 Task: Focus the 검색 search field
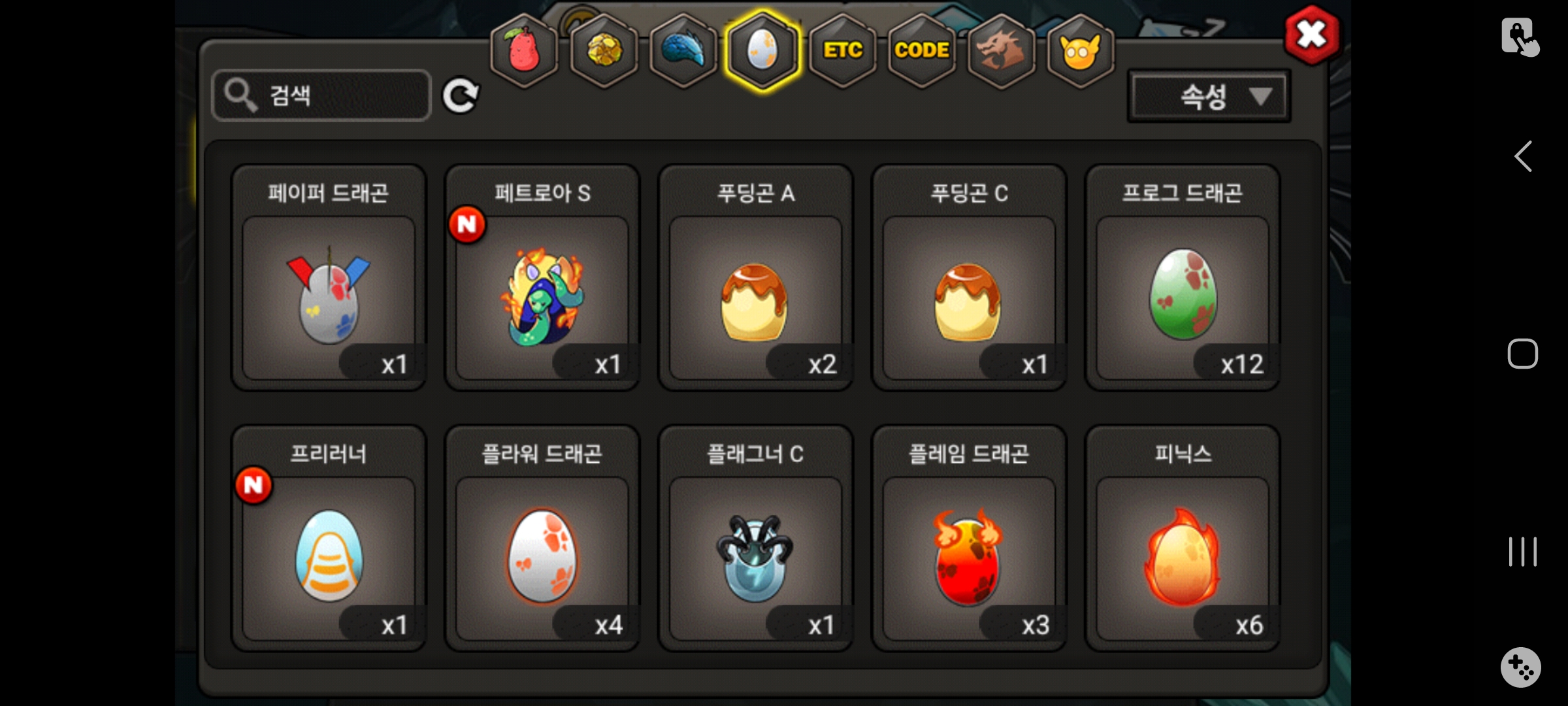coord(321,95)
